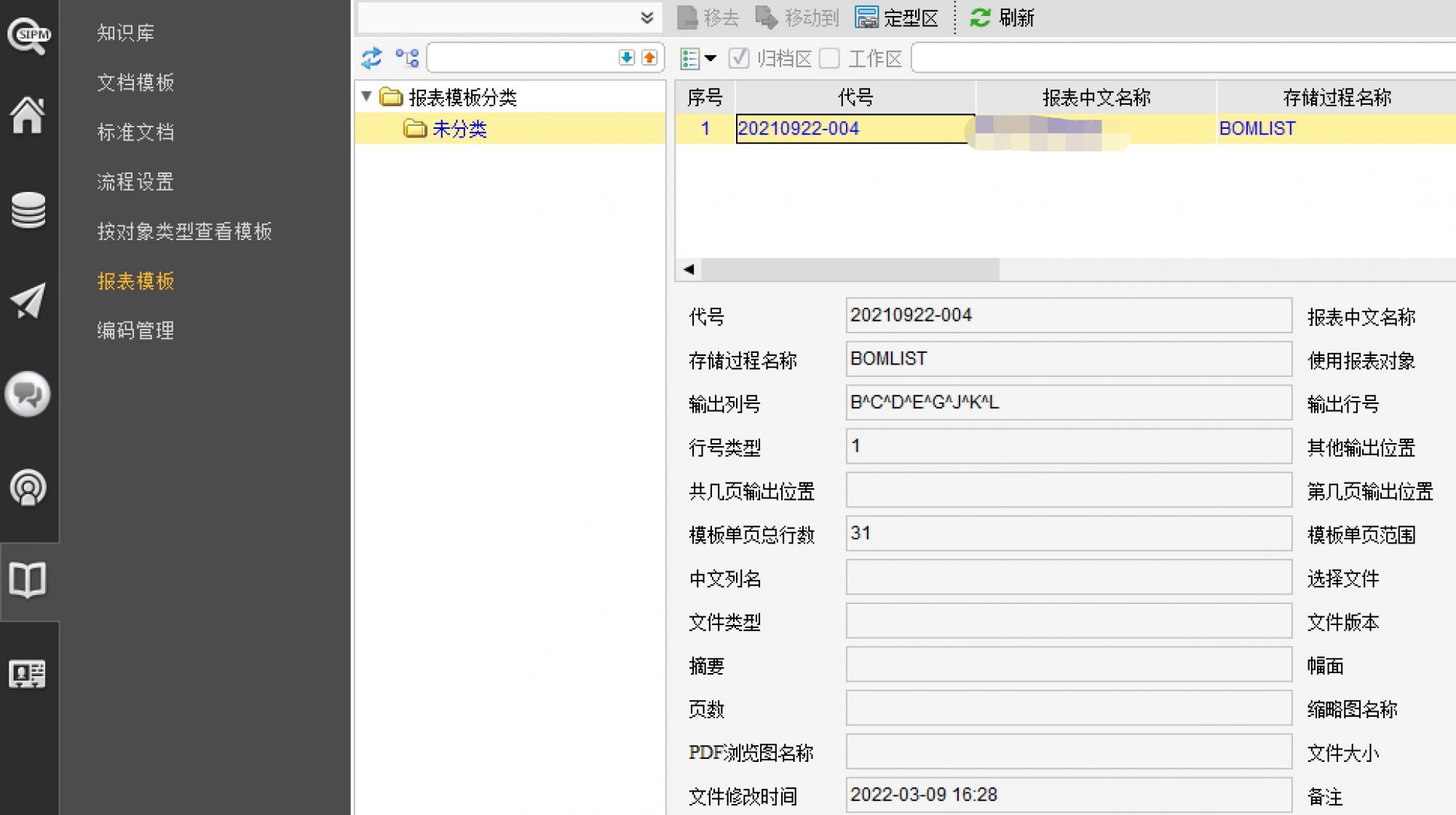The height and width of the screenshot is (815, 1456).
Task: Click the 文件类型 field
Action: click(1069, 621)
